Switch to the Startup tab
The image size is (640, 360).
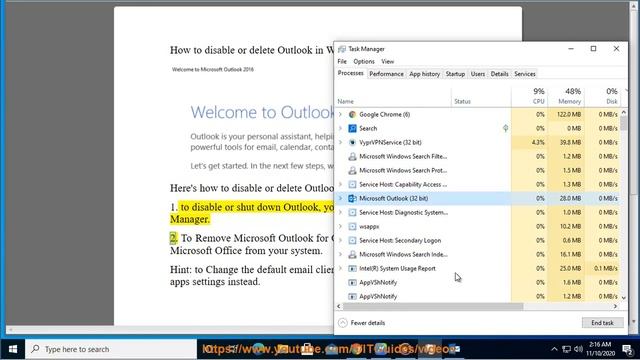455,74
